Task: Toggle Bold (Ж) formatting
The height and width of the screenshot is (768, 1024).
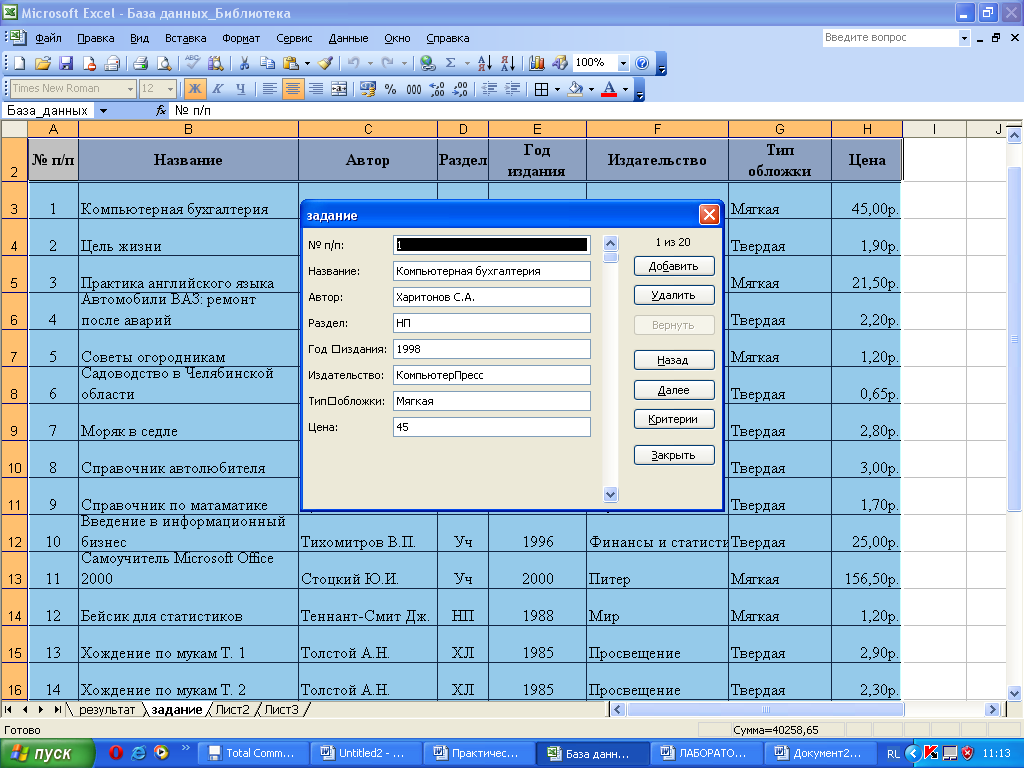Action: pyautogui.click(x=195, y=89)
